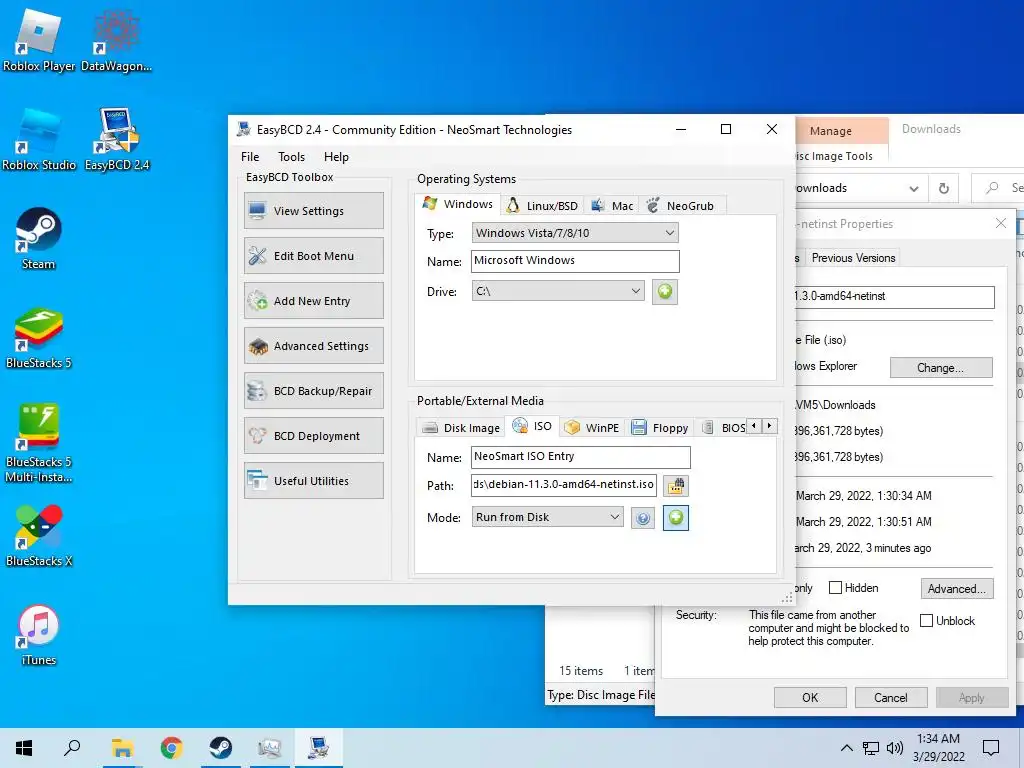The width and height of the screenshot is (1024, 768).
Task: Open Google Chrome from the taskbar
Action: click(x=171, y=748)
